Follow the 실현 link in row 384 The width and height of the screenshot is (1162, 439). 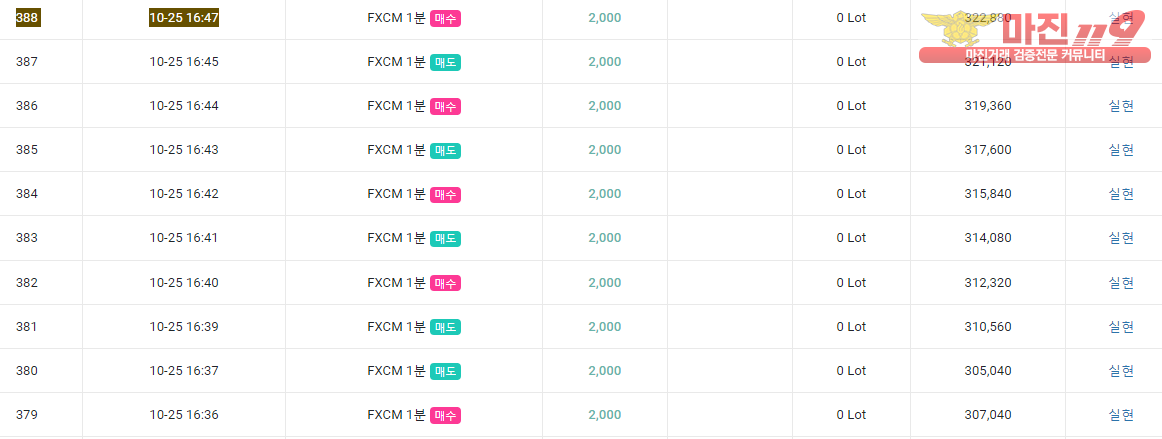point(1120,194)
